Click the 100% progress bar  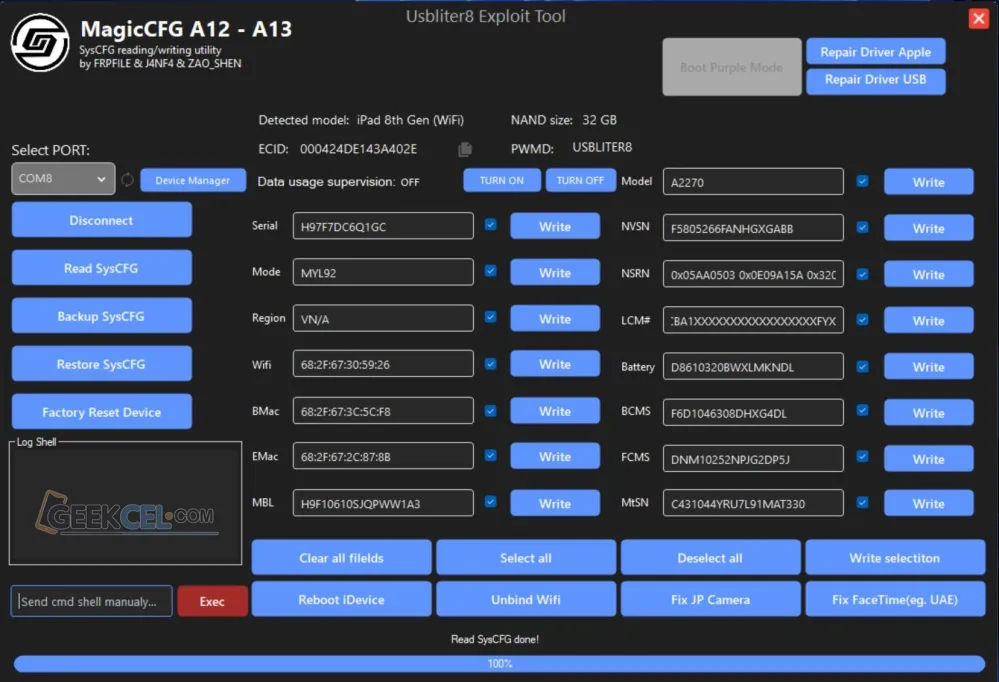tap(500, 664)
